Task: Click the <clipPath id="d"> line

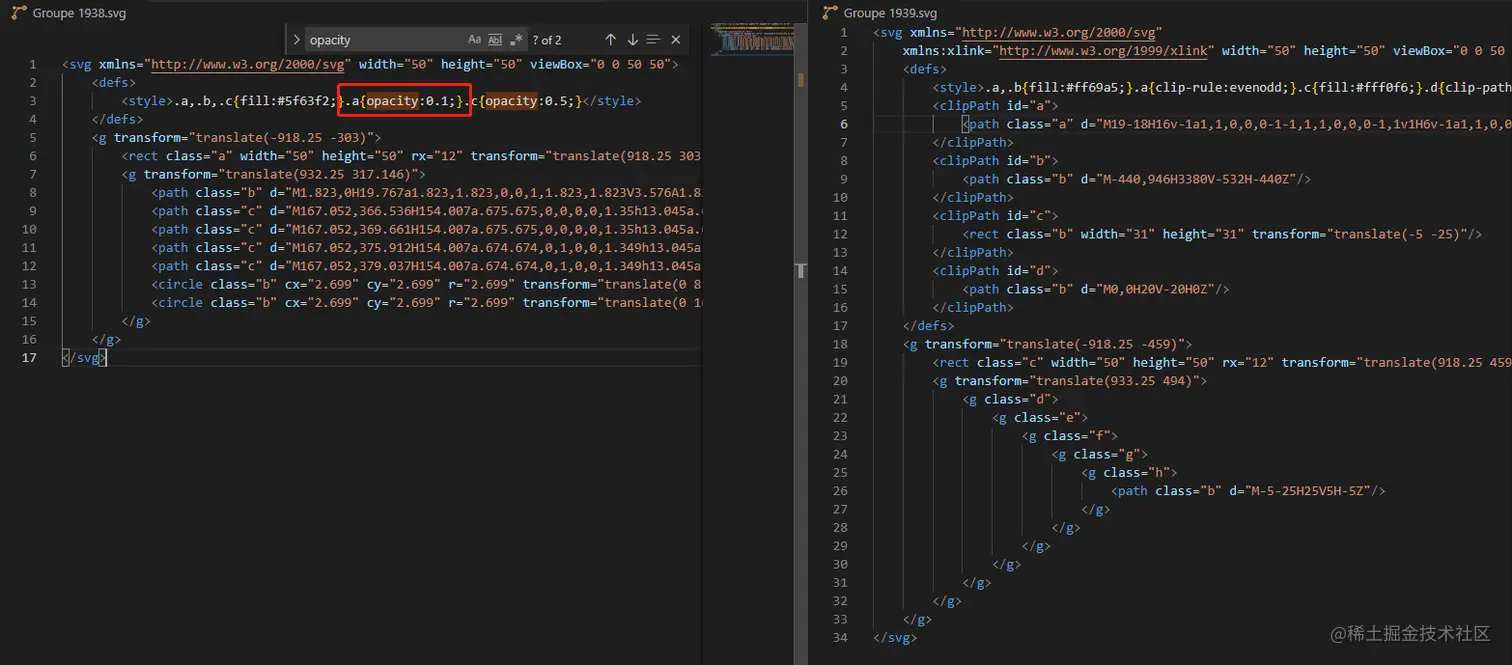Action: point(995,271)
